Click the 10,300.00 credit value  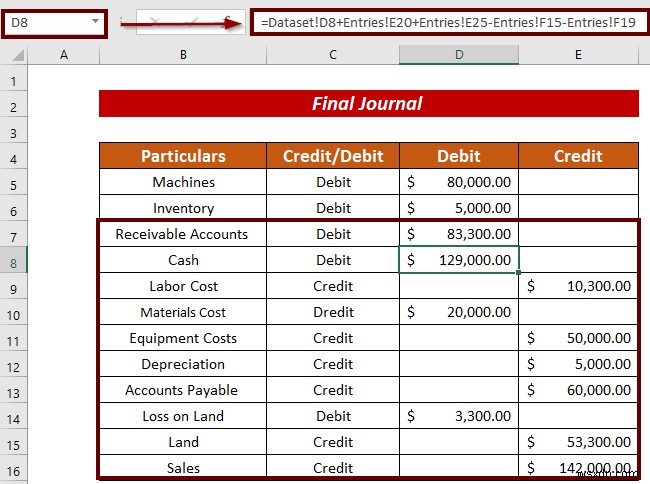578,286
